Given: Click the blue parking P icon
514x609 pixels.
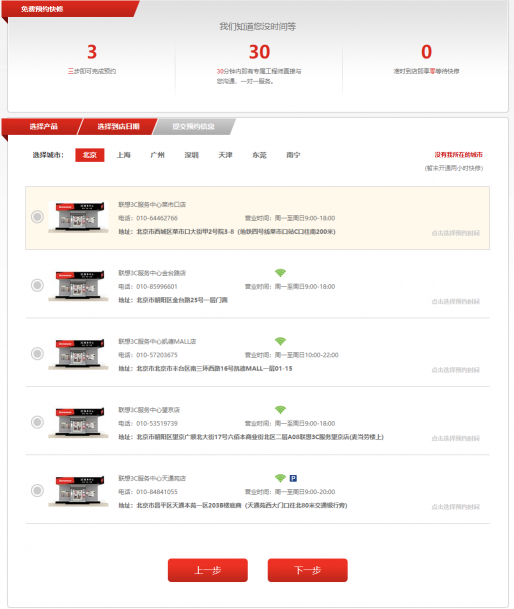Looking at the screenshot, I should pos(293,478).
